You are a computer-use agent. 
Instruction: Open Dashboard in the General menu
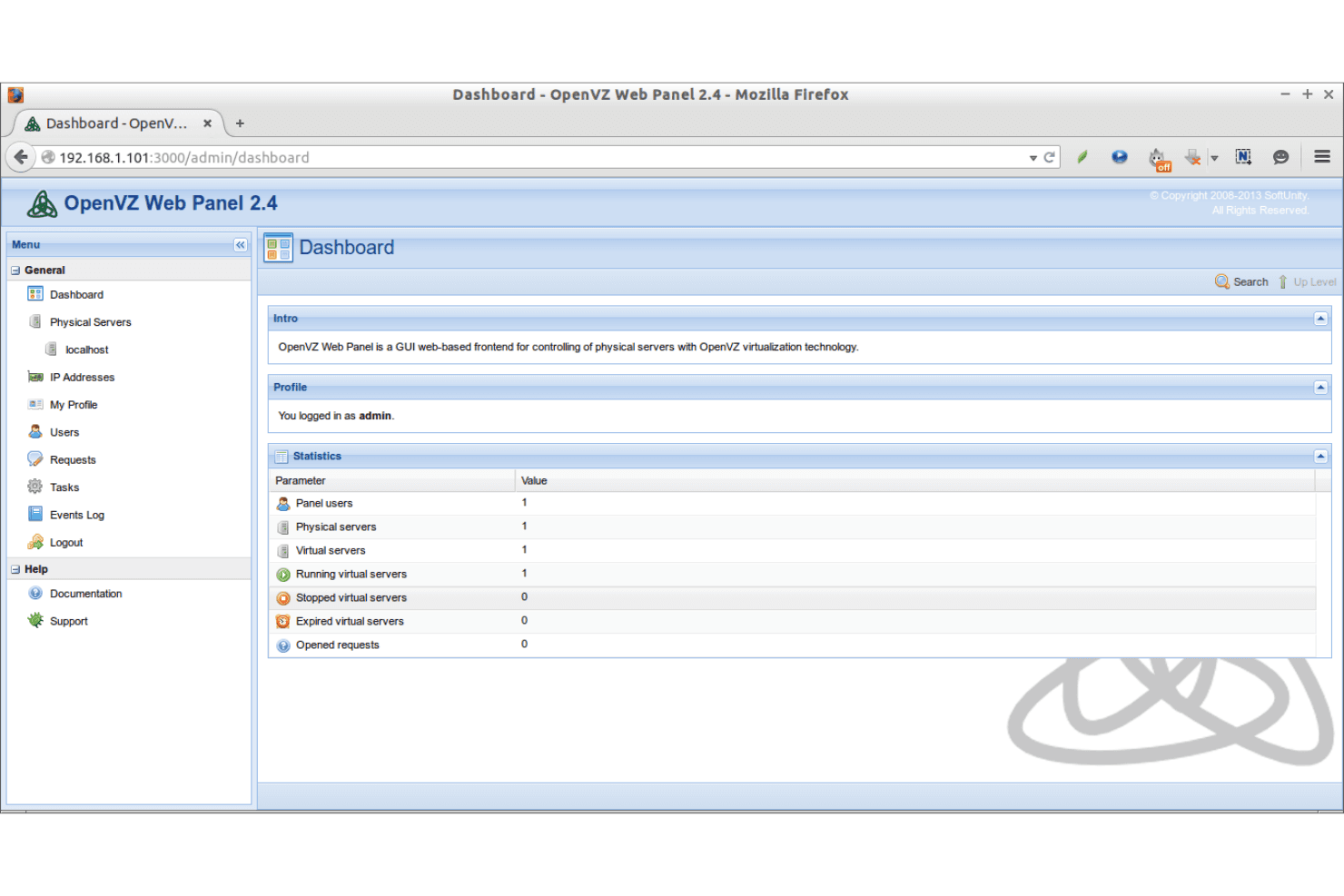tap(76, 295)
